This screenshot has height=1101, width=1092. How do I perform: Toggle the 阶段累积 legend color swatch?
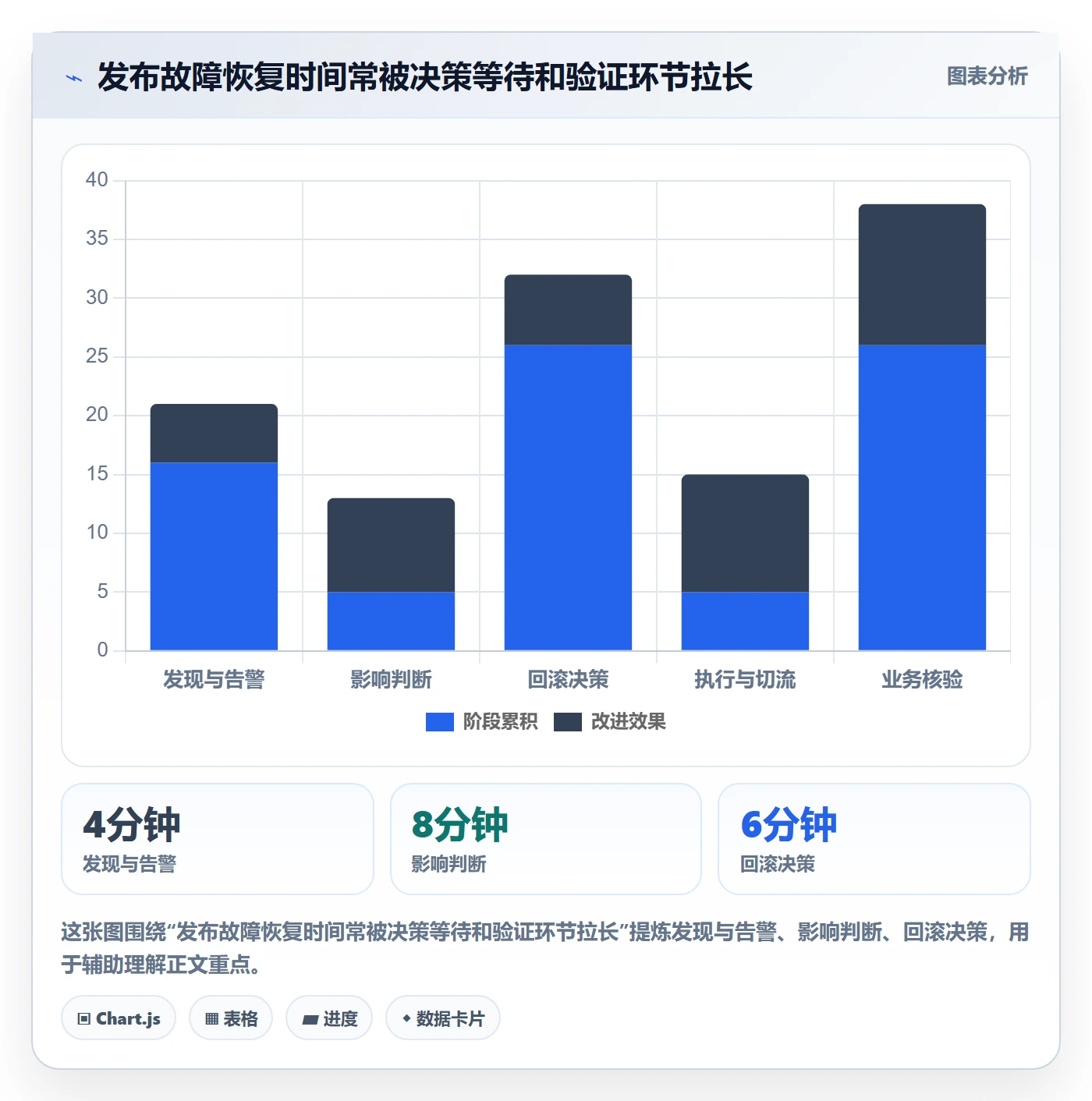tap(439, 722)
